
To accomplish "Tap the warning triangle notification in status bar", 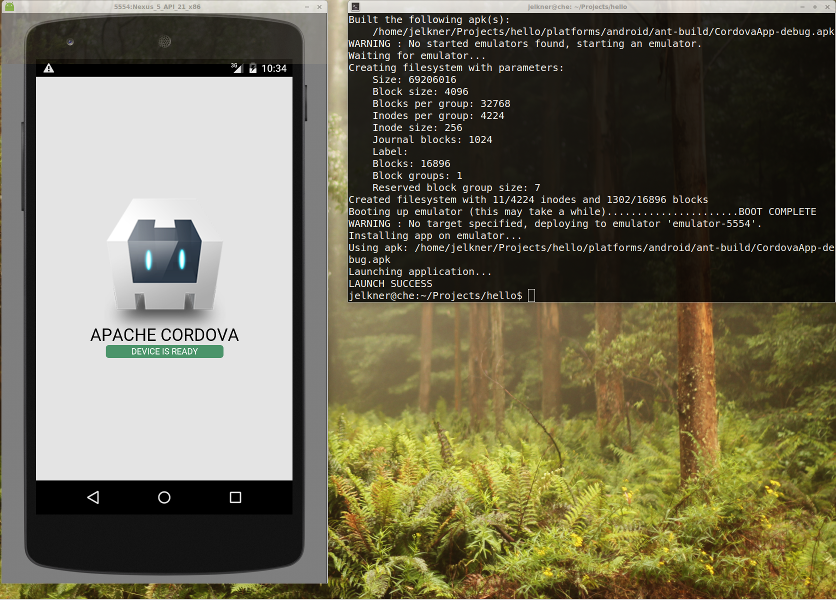I will tap(49, 68).
